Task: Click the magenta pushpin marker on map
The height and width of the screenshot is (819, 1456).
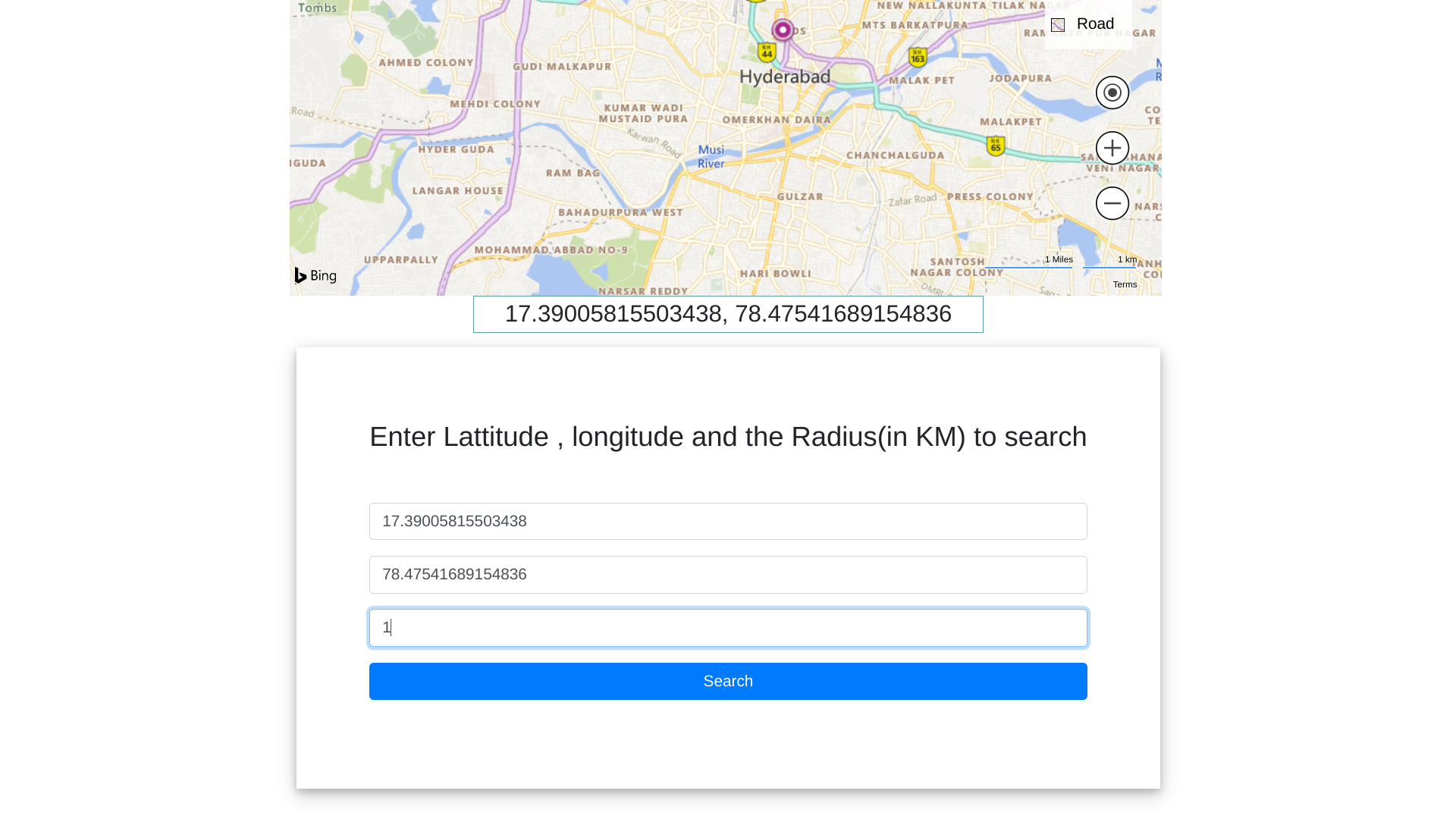Action: click(783, 30)
